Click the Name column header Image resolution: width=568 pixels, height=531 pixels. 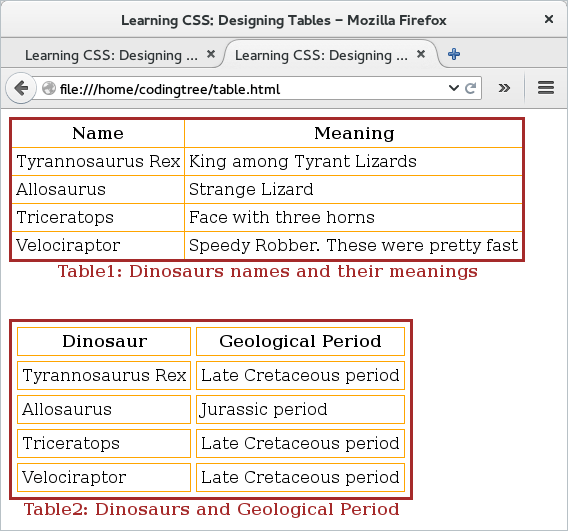pyautogui.click(x=98, y=133)
